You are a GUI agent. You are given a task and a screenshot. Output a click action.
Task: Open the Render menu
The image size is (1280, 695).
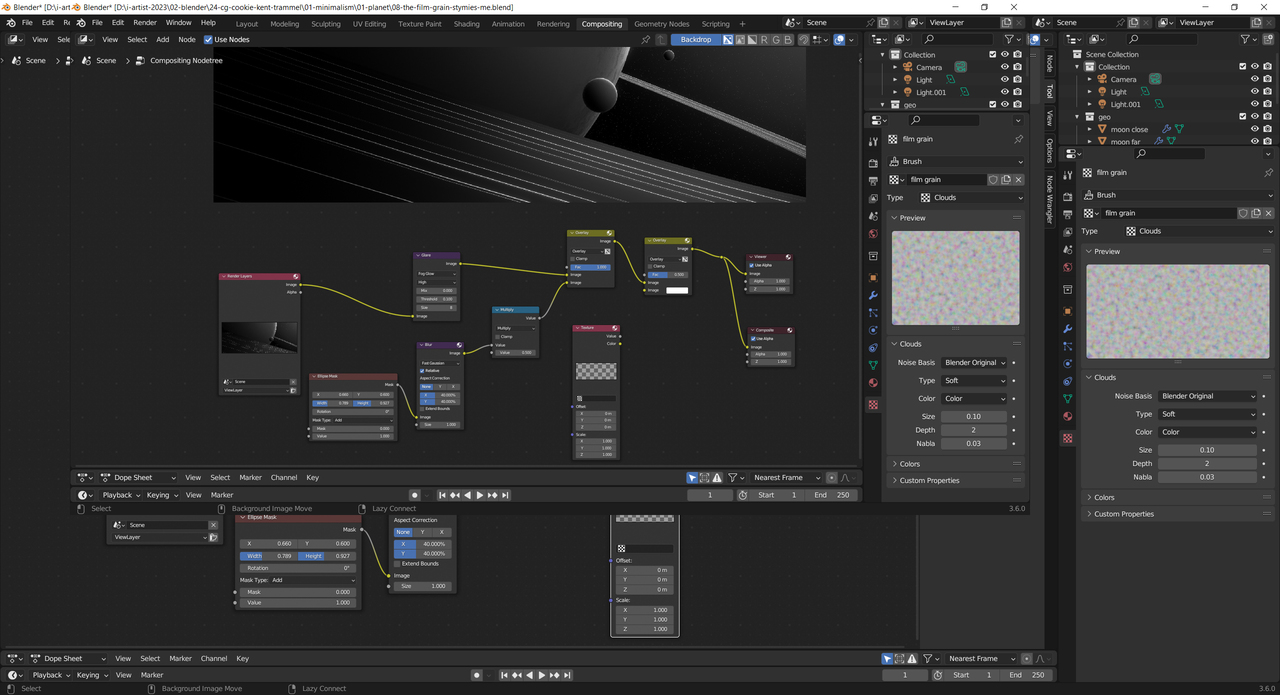click(x=145, y=22)
